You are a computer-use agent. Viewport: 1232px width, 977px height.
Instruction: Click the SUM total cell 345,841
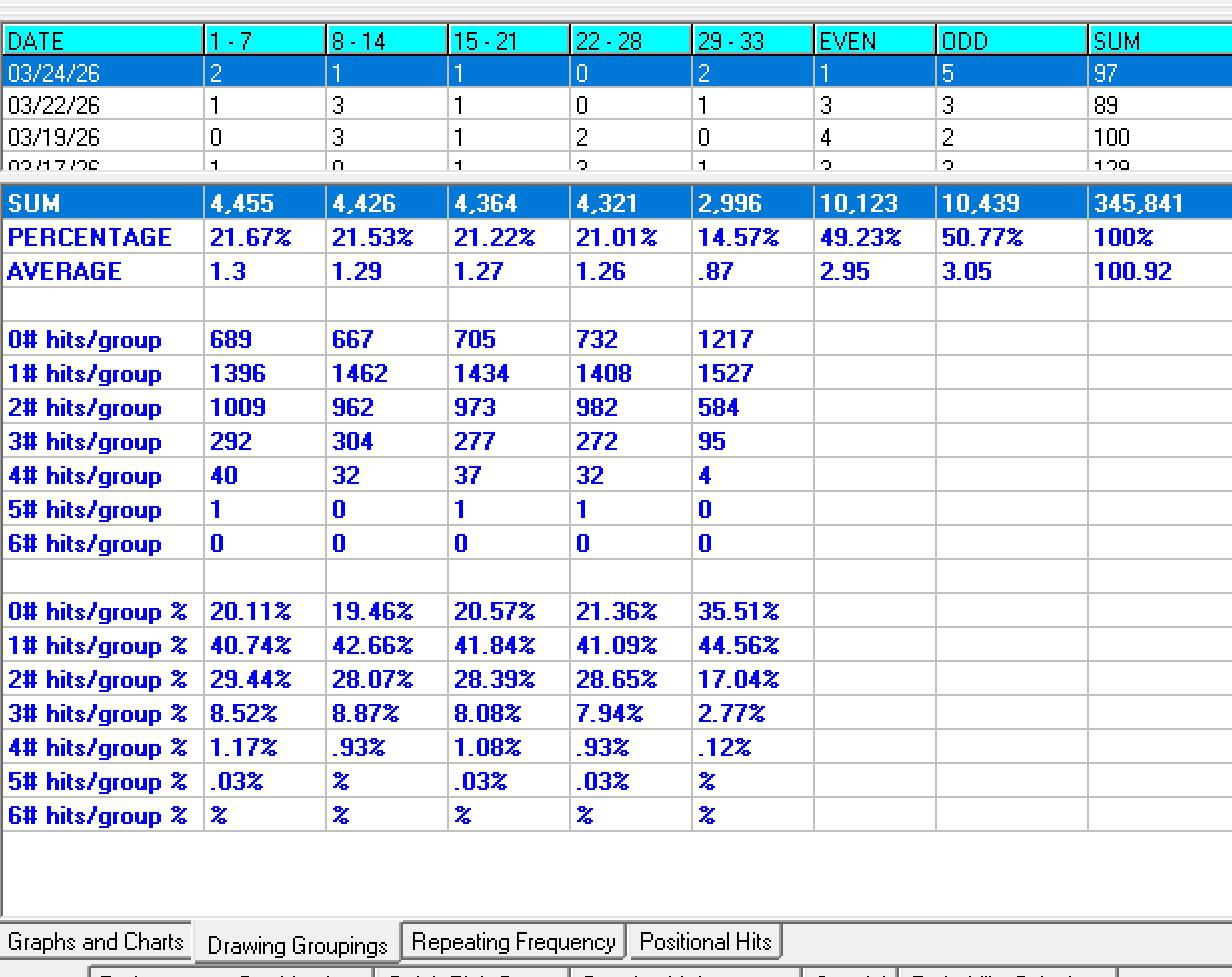(1139, 204)
